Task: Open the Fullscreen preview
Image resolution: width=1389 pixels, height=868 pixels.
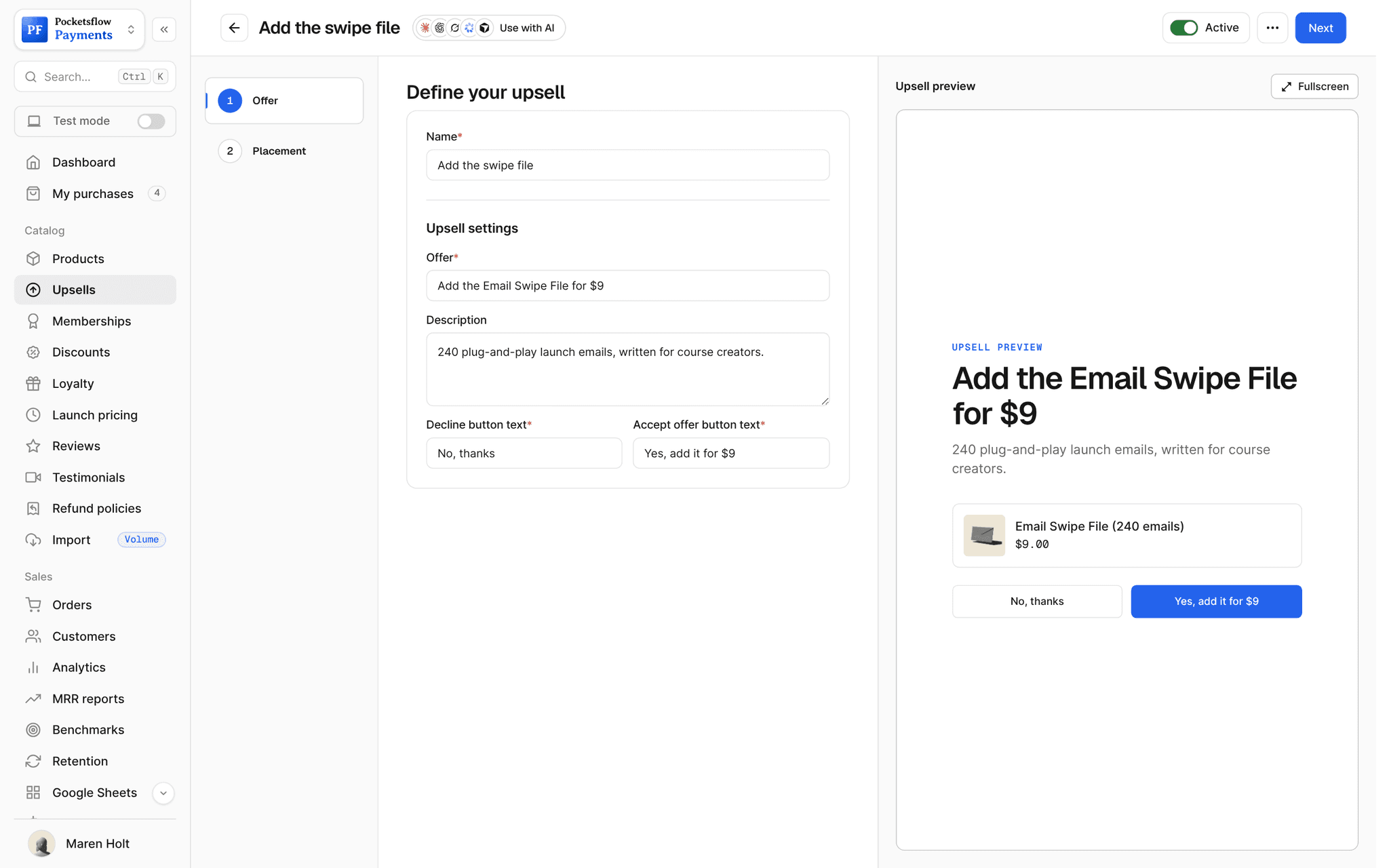Action: [x=1314, y=86]
